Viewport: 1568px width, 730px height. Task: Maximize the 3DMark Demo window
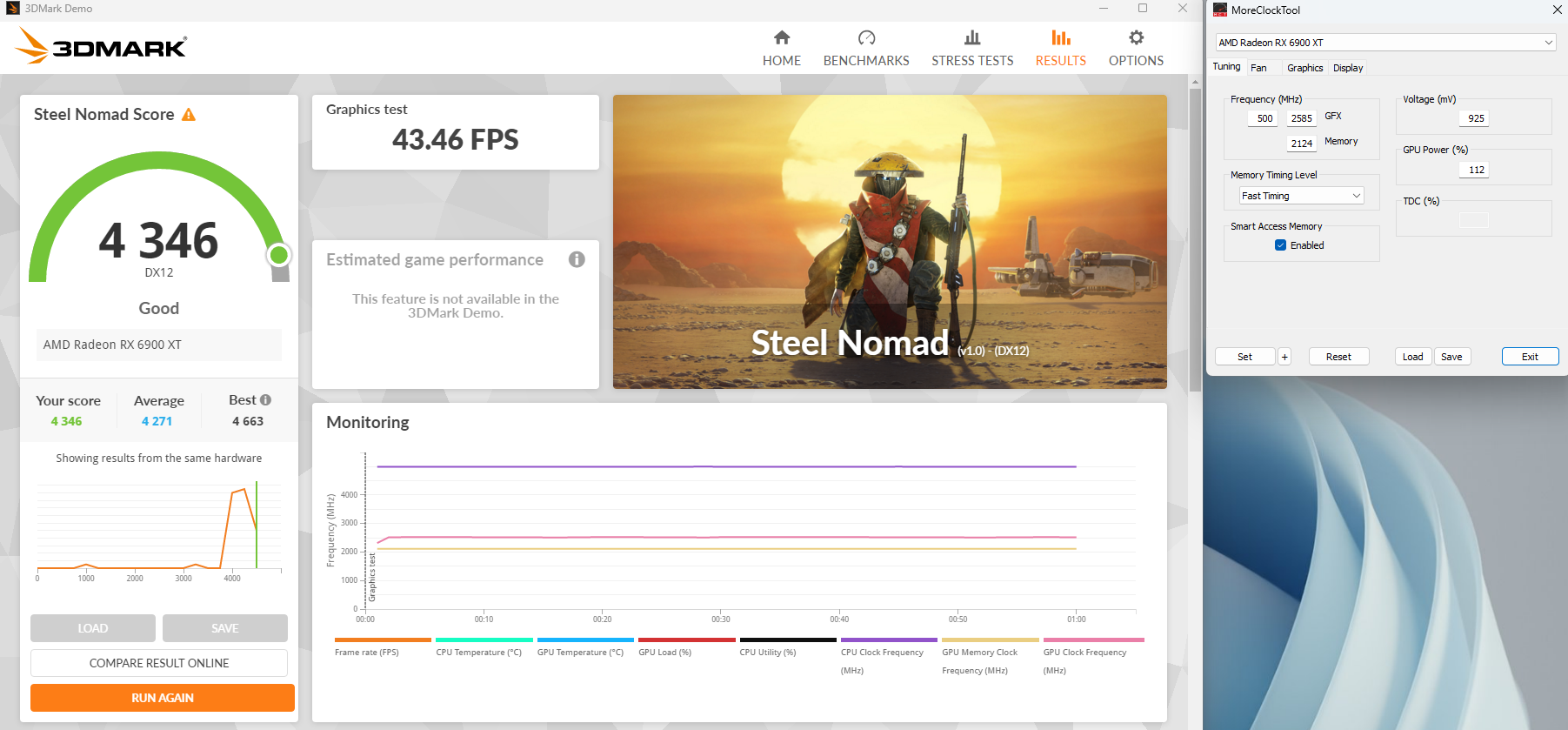1143,8
